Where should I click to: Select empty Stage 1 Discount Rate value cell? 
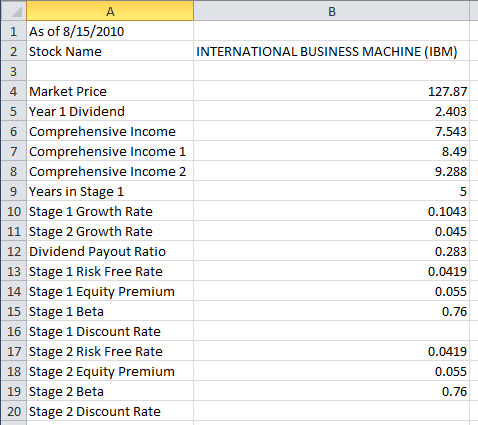point(331,331)
